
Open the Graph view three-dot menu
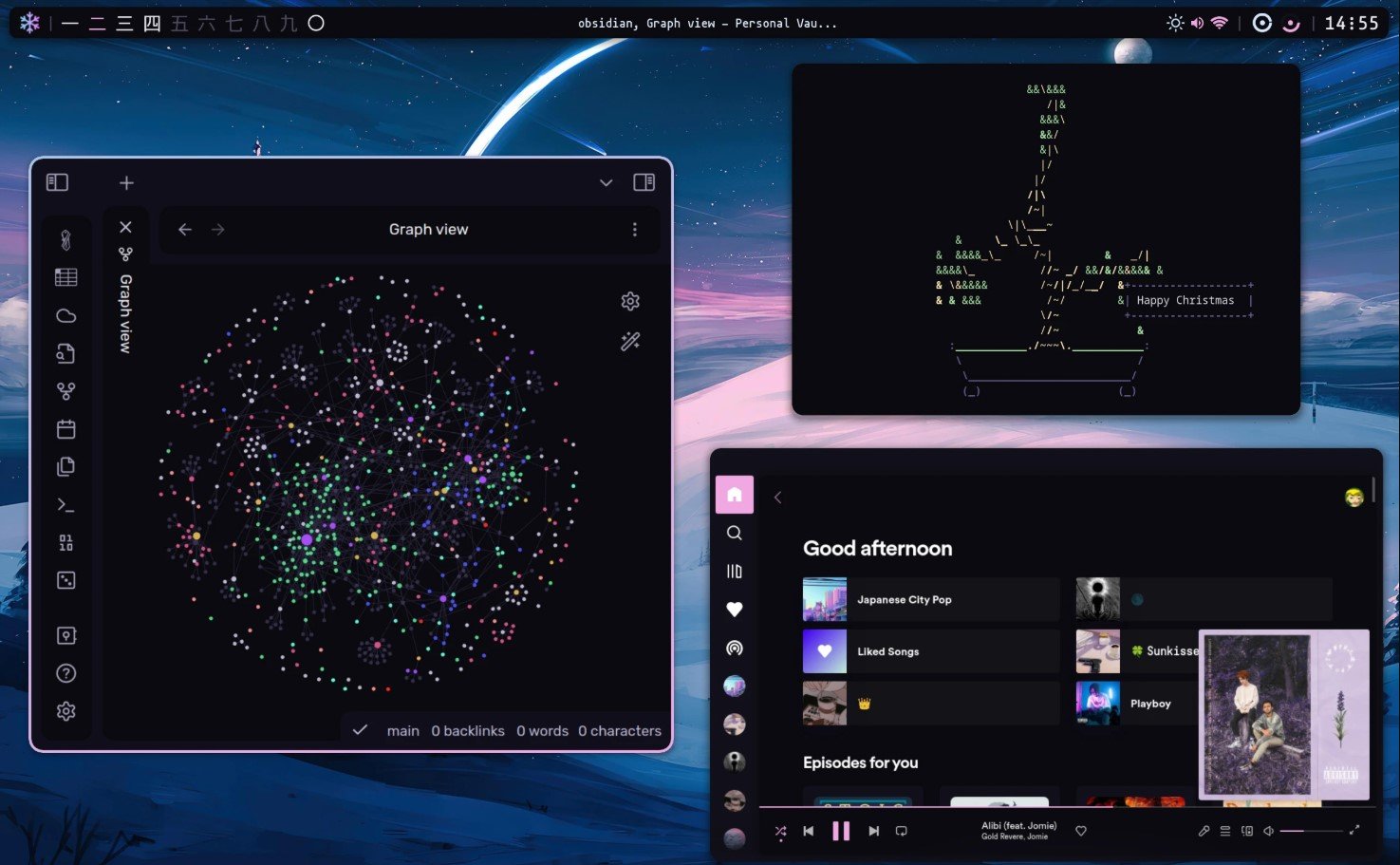(634, 229)
